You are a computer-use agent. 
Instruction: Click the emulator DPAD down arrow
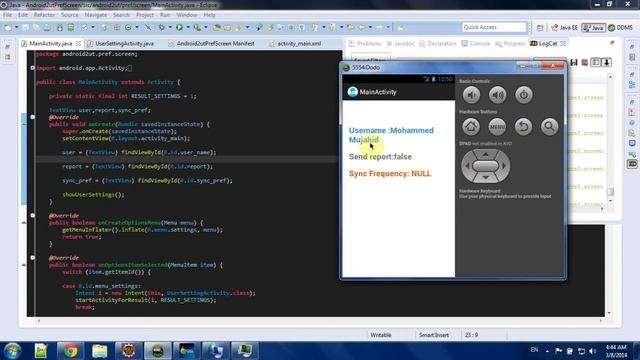[485, 178]
